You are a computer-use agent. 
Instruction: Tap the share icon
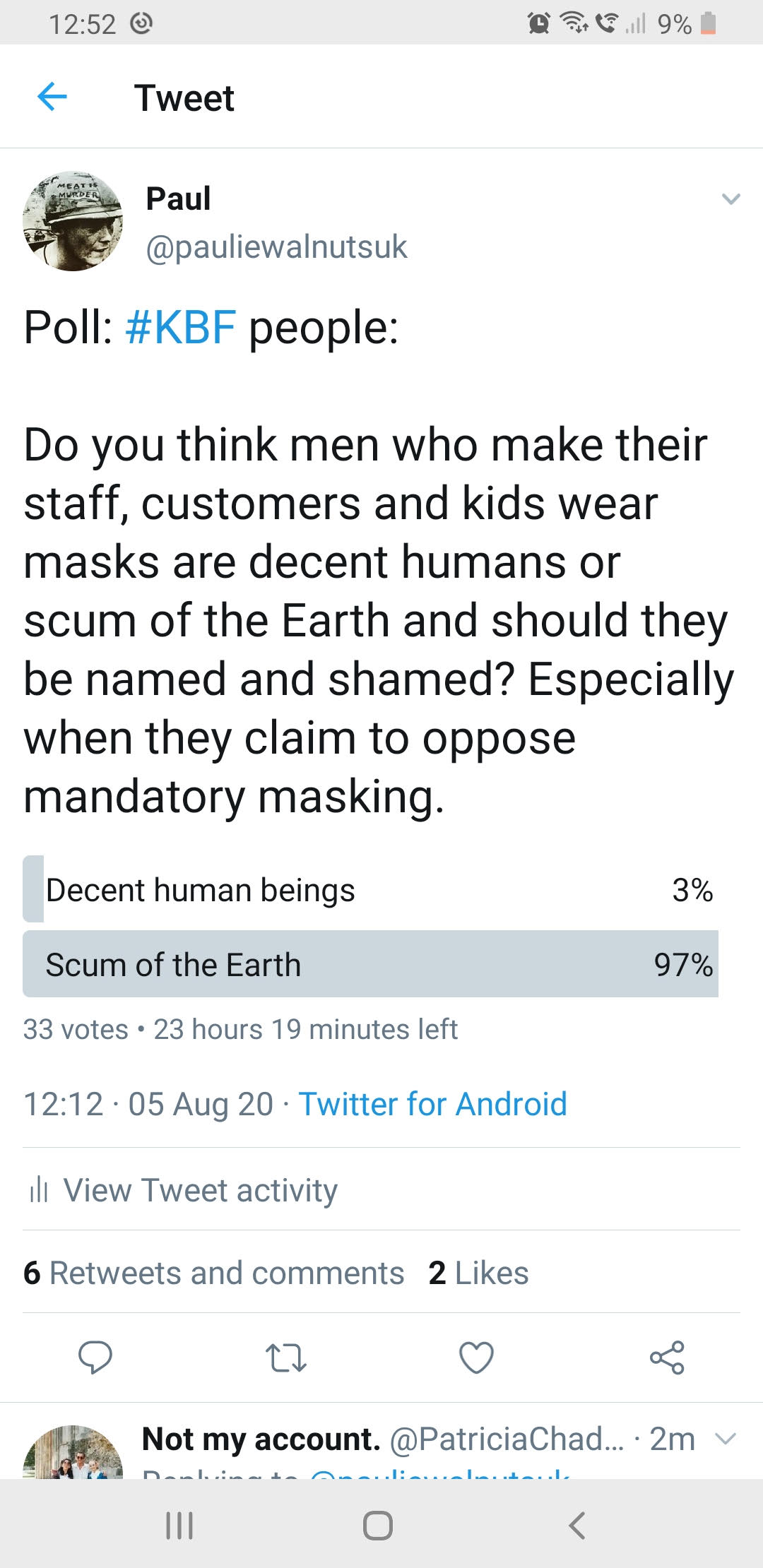[x=667, y=1357]
